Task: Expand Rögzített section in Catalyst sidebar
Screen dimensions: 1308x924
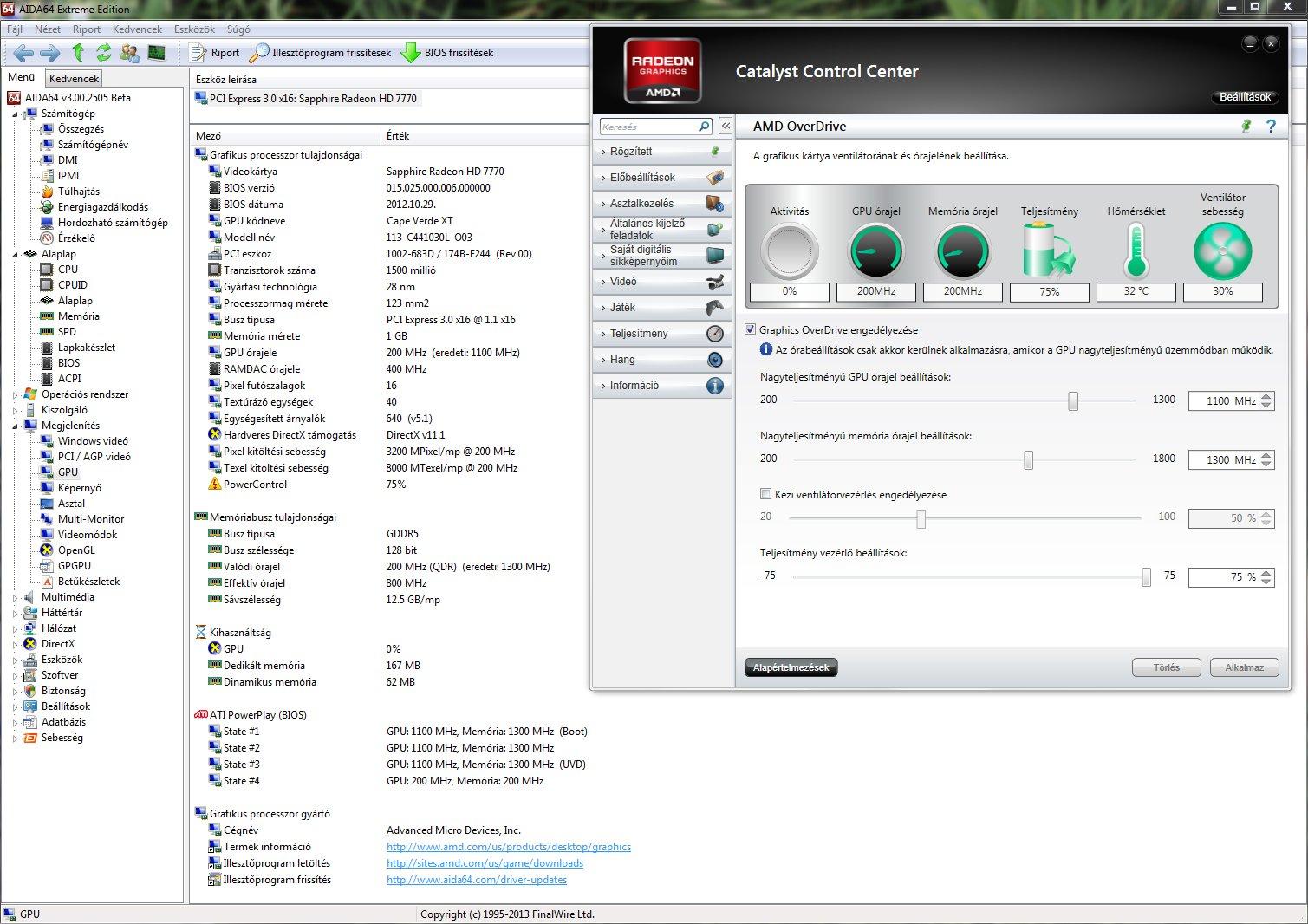Action: 663,152
